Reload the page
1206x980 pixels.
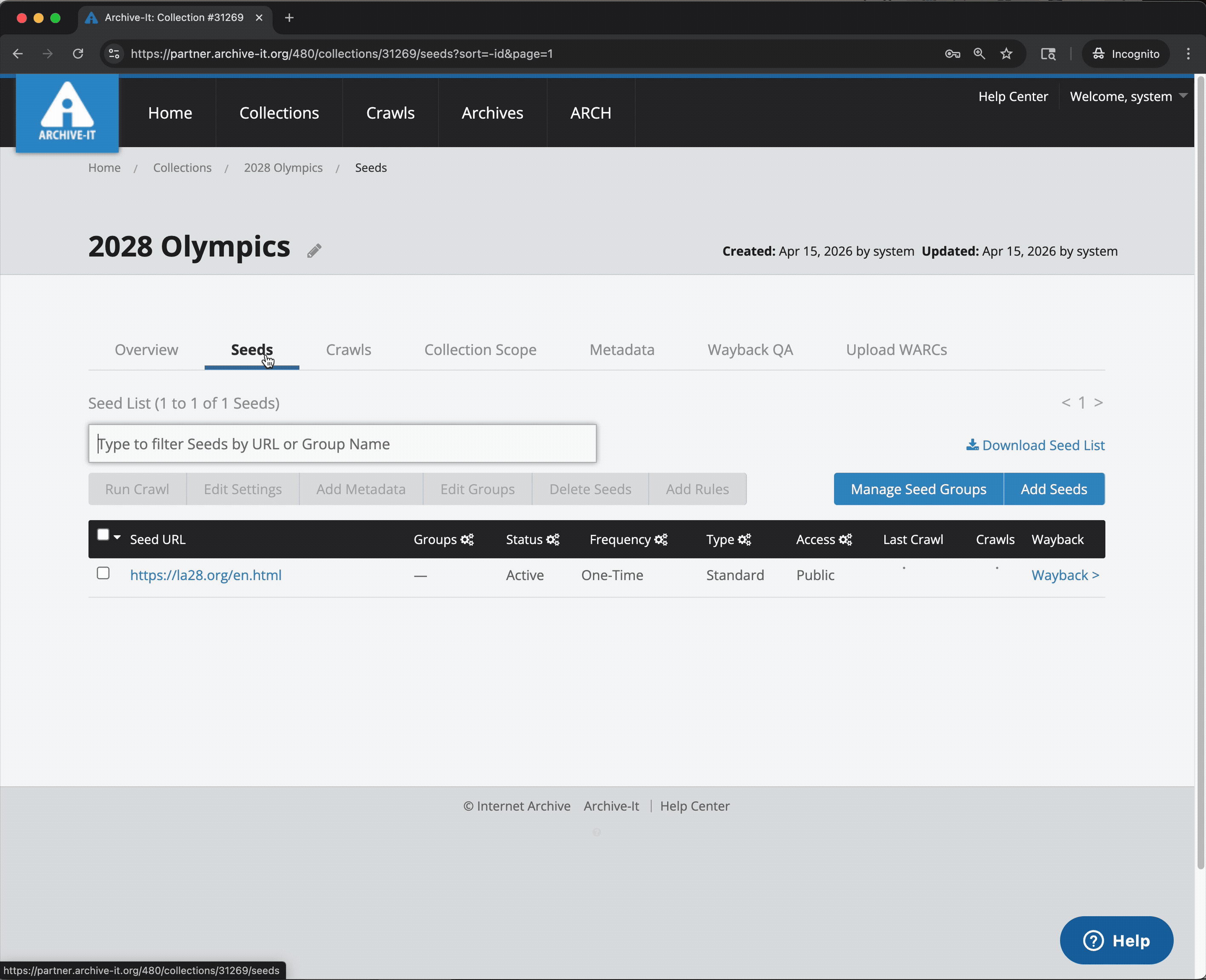[78, 54]
